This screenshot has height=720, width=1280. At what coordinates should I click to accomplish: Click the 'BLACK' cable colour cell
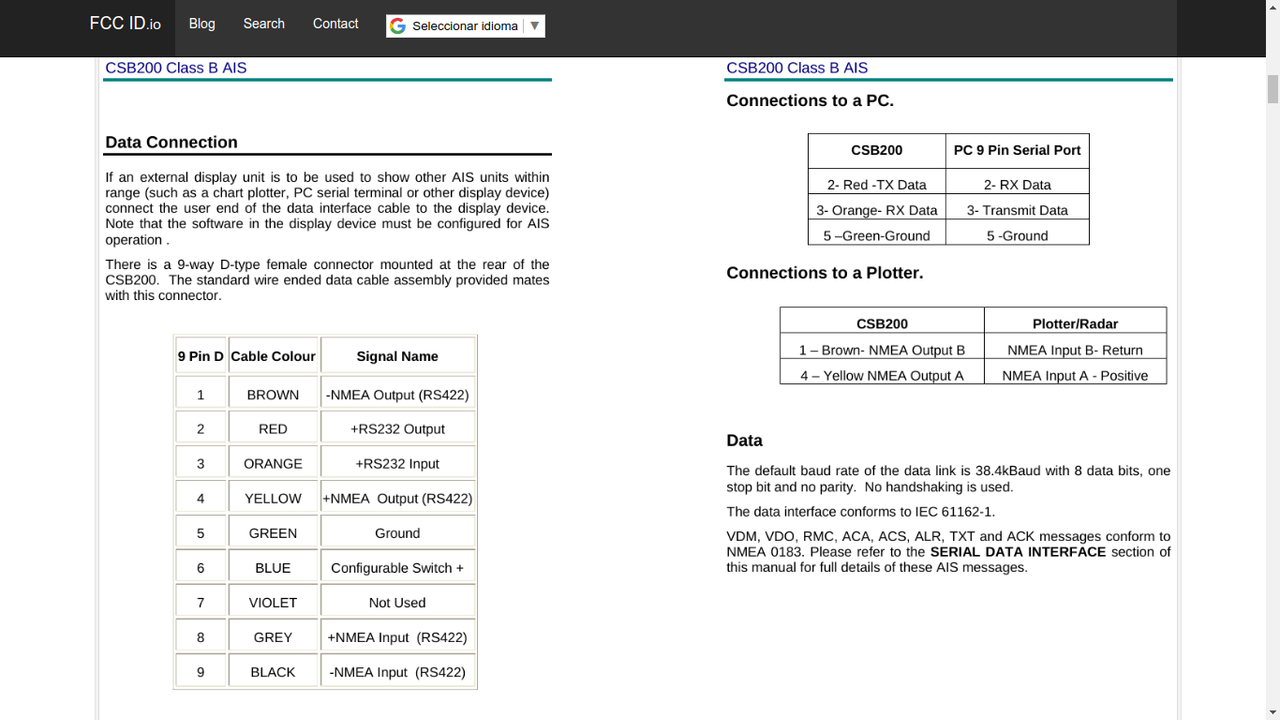tap(273, 672)
